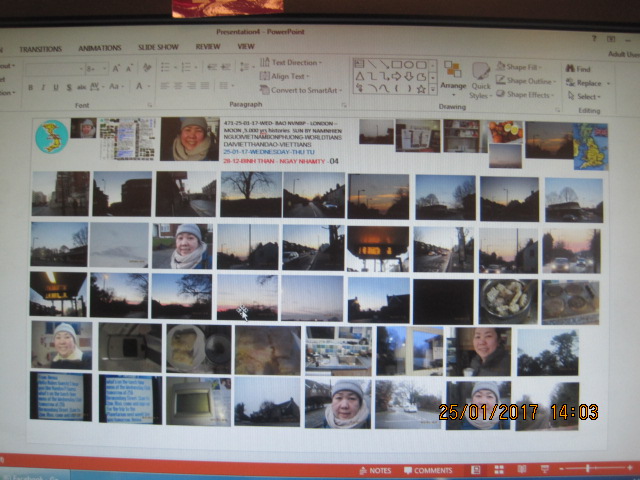Click the zoom slider handle
Screen dimensions: 640x480
point(588,469)
